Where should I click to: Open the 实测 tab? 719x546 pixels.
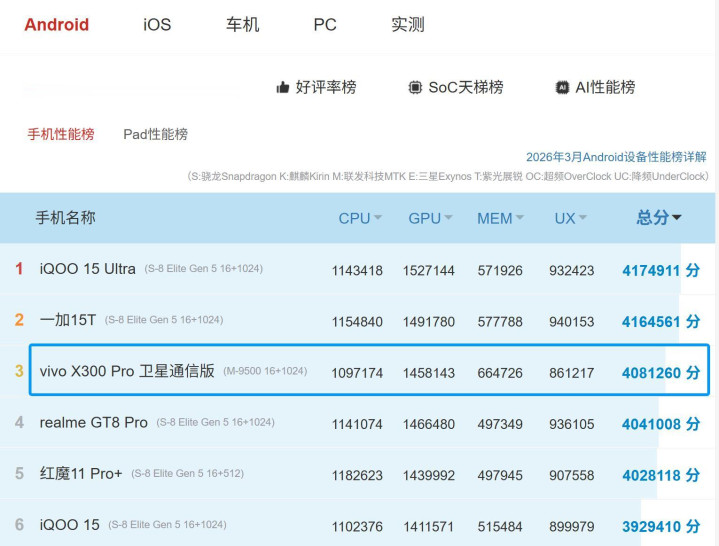coord(408,25)
